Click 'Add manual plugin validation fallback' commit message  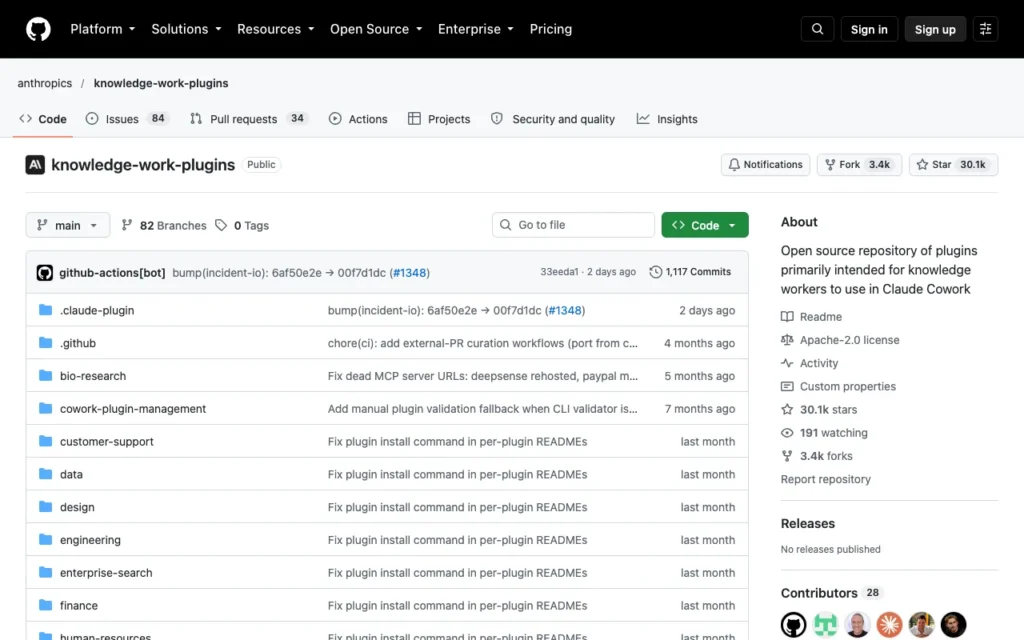pos(483,409)
